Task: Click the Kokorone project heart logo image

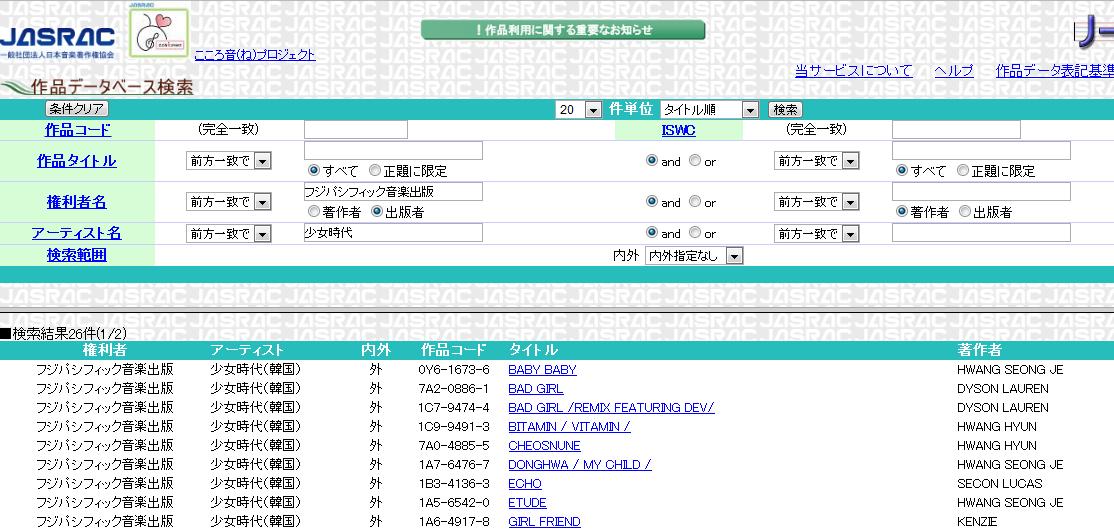Action: click(x=159, y=33)
